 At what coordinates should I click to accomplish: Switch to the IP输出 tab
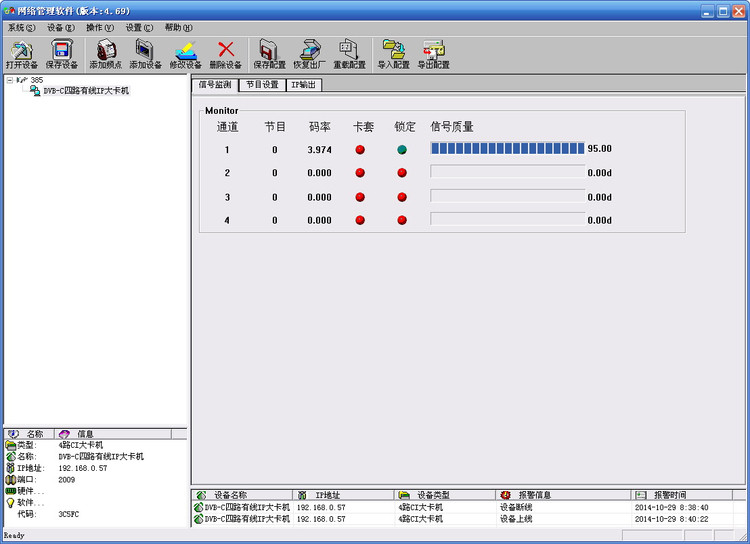pos(304,85)
